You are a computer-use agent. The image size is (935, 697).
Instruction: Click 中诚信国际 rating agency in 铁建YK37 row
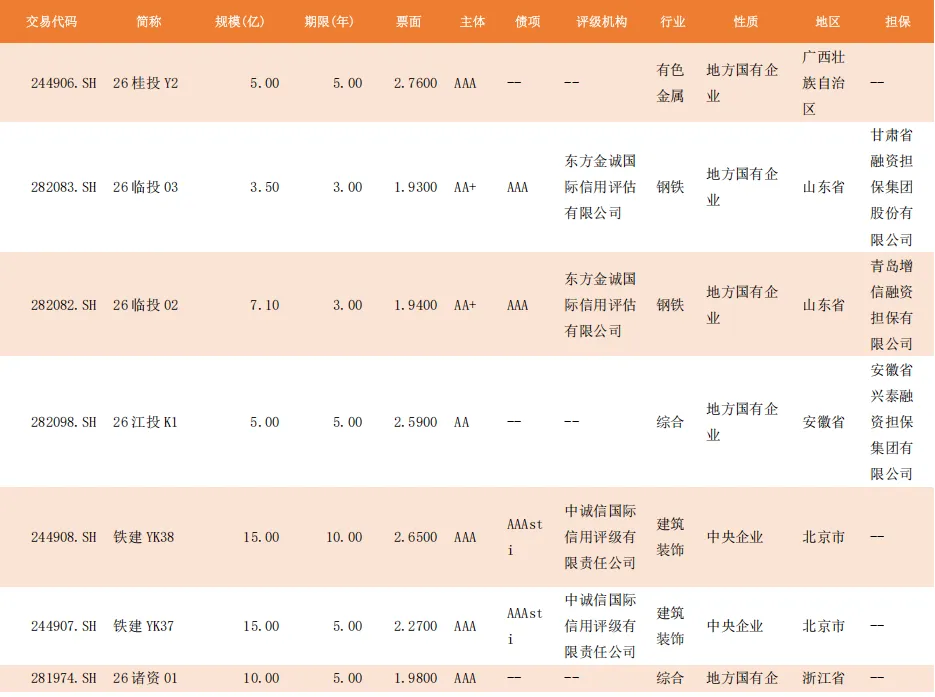click(x=600, y=626)
